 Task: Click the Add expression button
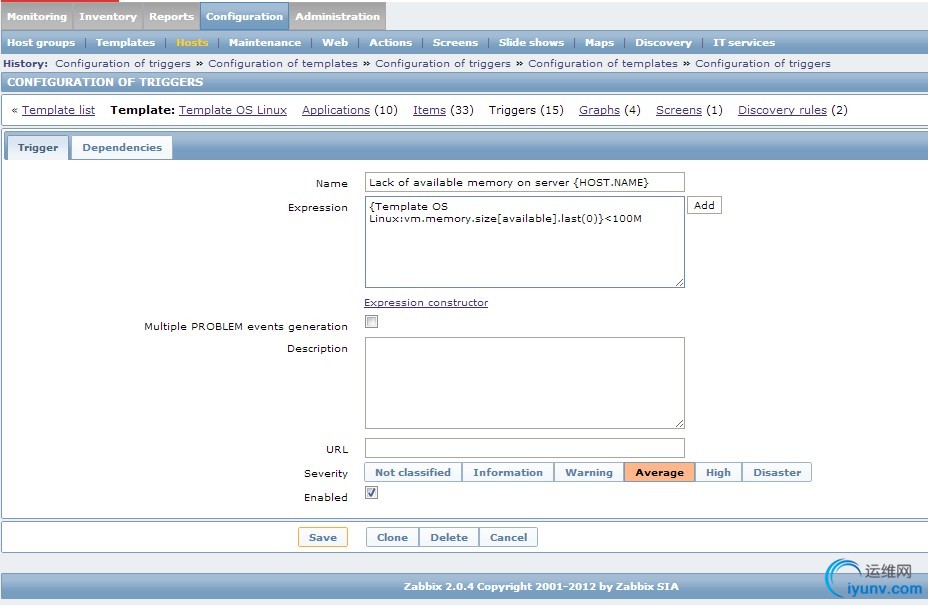pos(704,205)
